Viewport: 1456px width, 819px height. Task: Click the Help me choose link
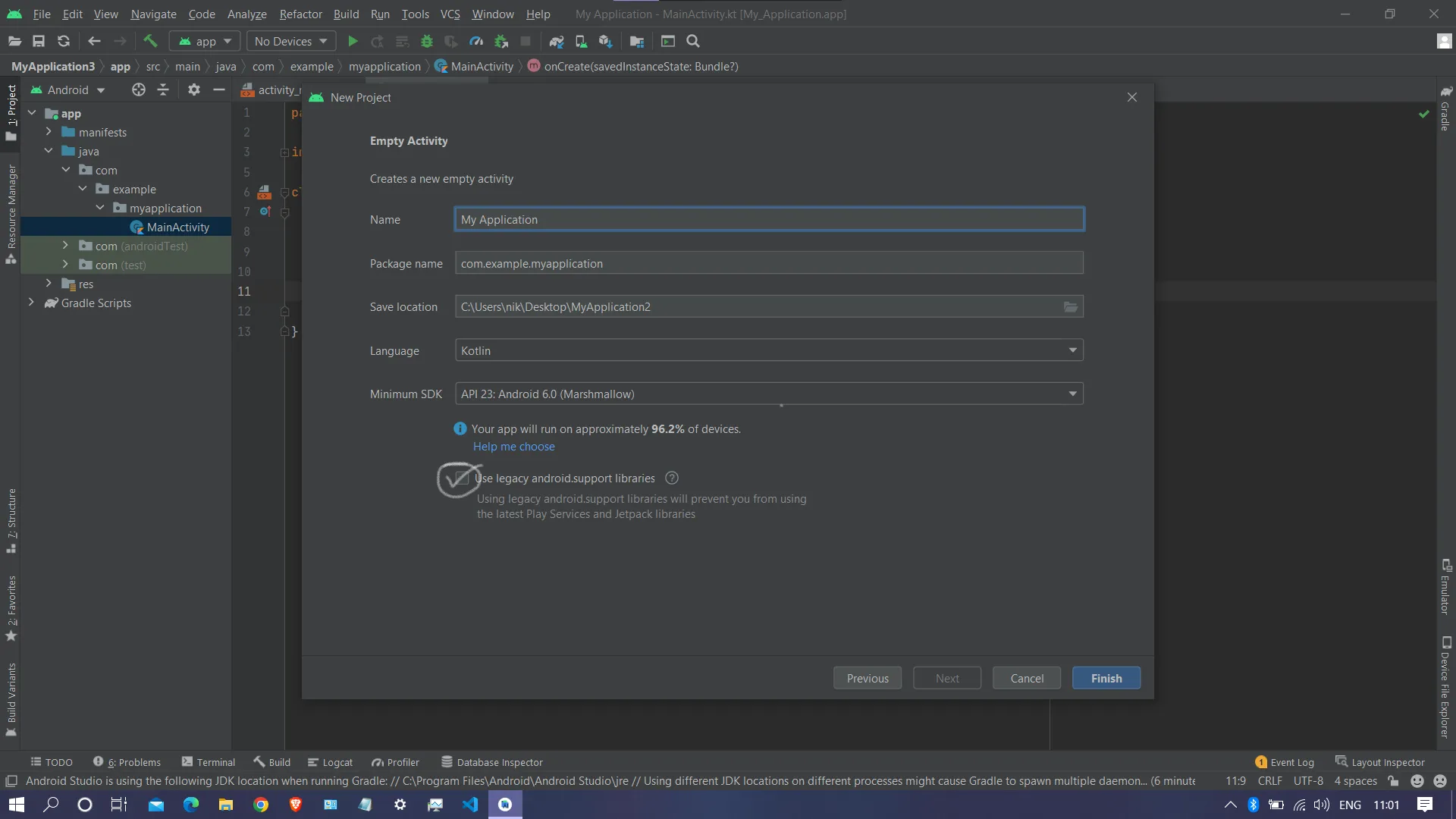(x=513, y=447)
